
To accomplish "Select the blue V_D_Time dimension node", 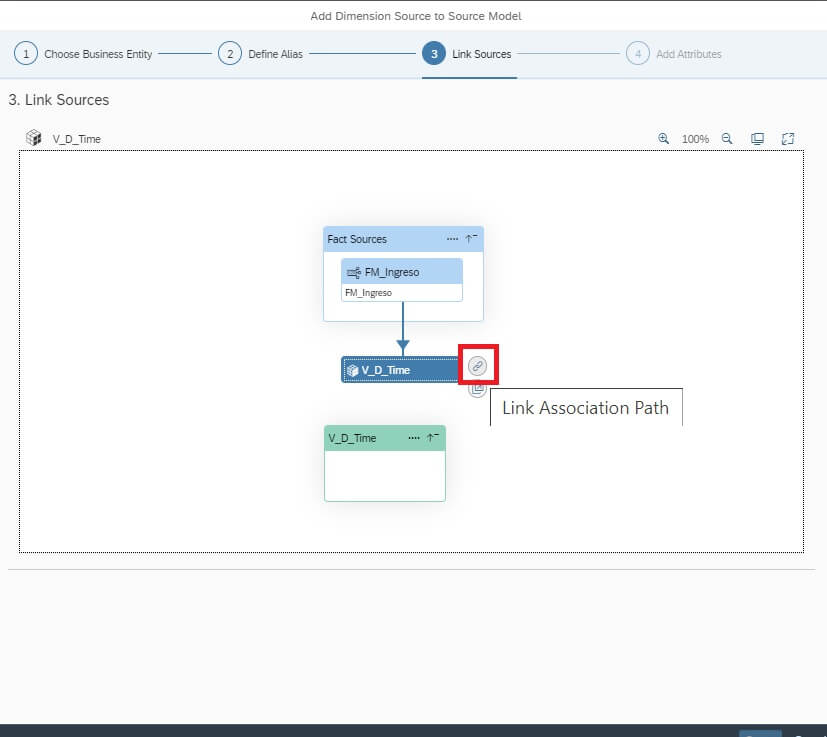I will (400, 370).
